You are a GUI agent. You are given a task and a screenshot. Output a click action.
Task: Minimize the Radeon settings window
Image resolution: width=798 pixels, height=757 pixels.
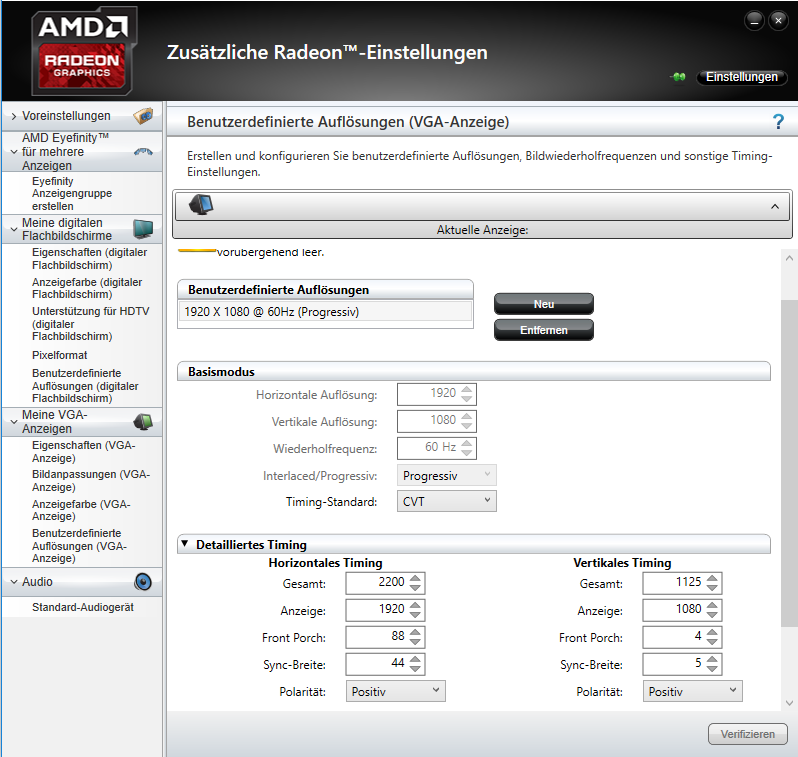coord(754,20)
